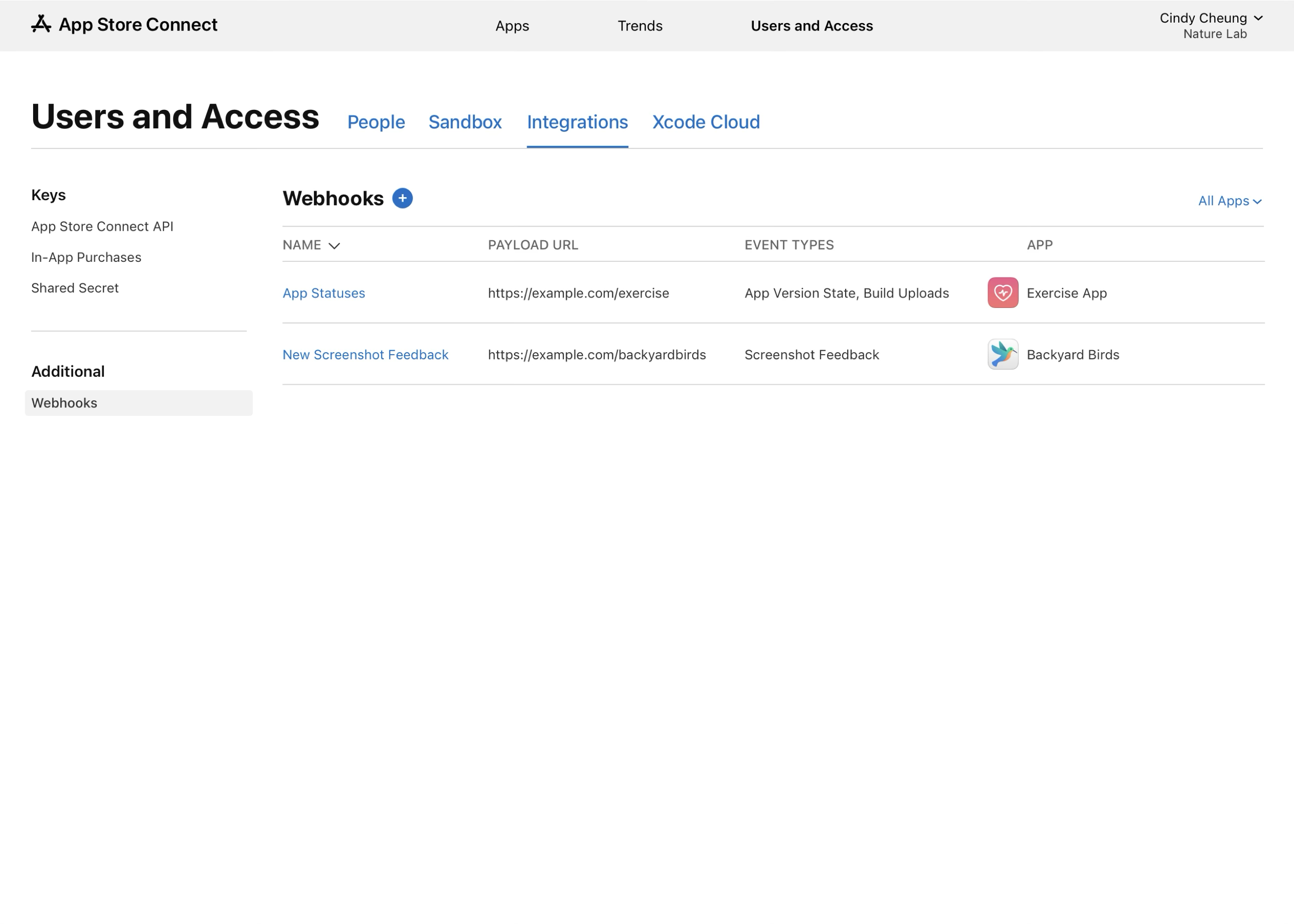Click Shared Secret in the sidebar
This screenshot has width=1294, height=924.
[x=75, y=288]
